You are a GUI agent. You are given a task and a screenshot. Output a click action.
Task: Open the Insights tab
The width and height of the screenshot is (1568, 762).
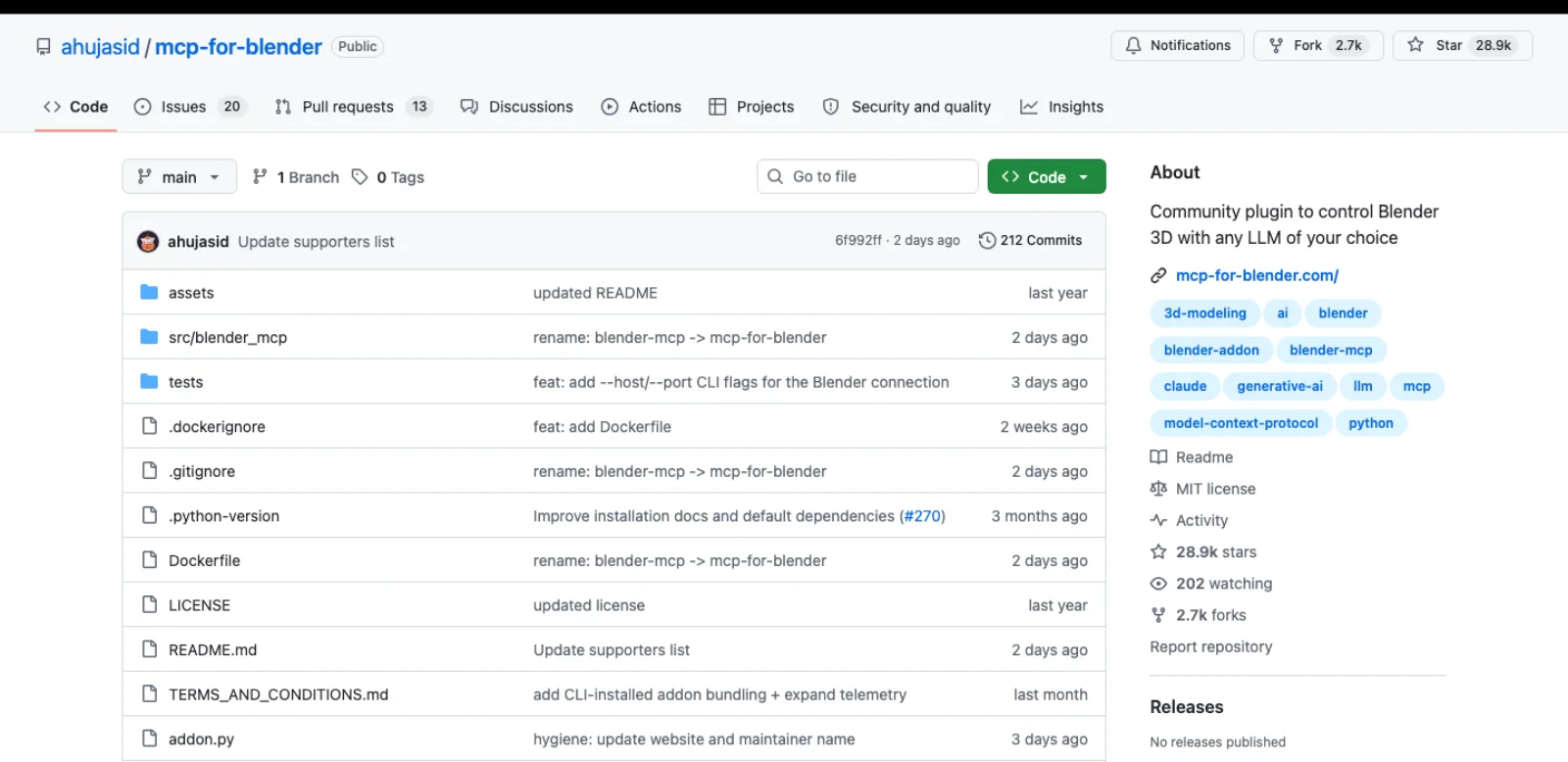1061,107
